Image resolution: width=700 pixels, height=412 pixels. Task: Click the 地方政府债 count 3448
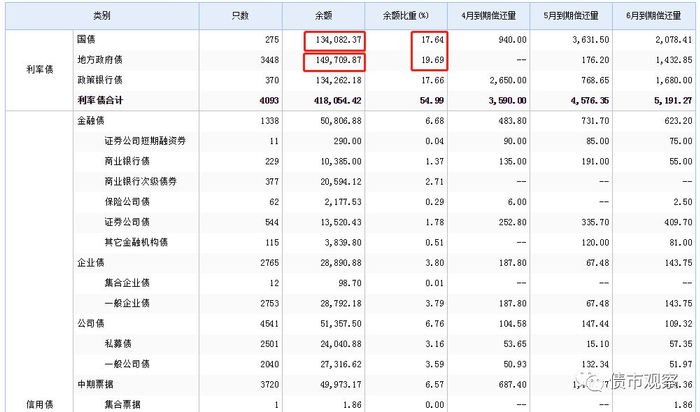(x=270, y=60)
